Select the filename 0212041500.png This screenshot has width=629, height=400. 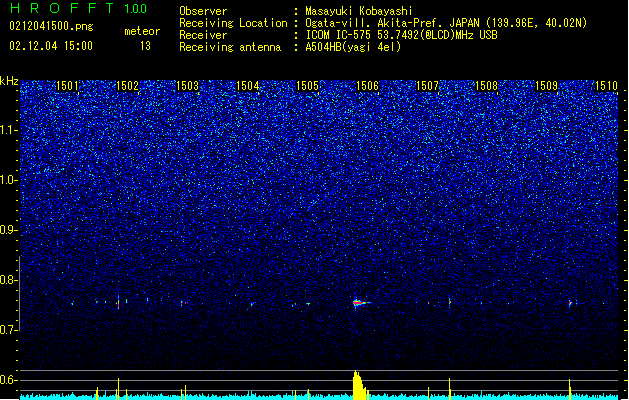coord(51,26)
